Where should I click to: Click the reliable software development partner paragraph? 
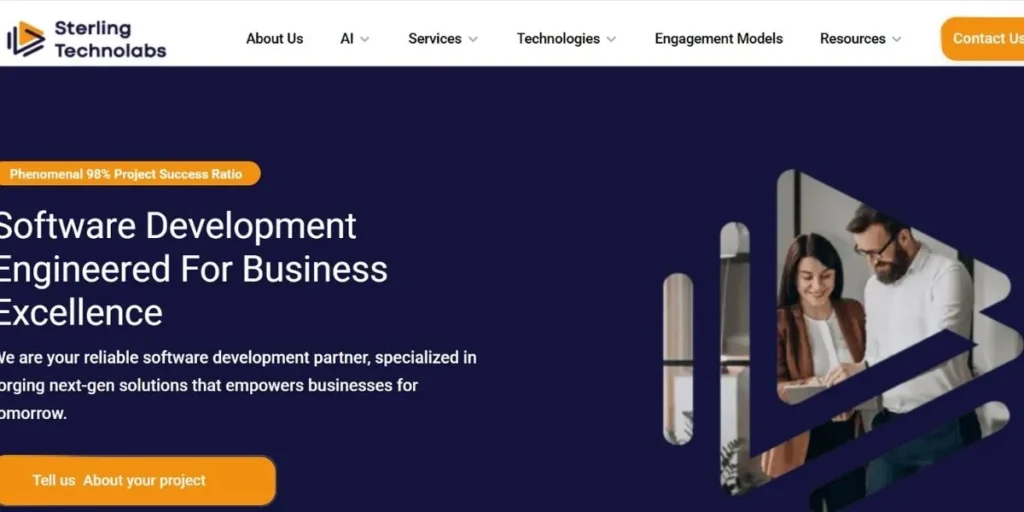238,385
